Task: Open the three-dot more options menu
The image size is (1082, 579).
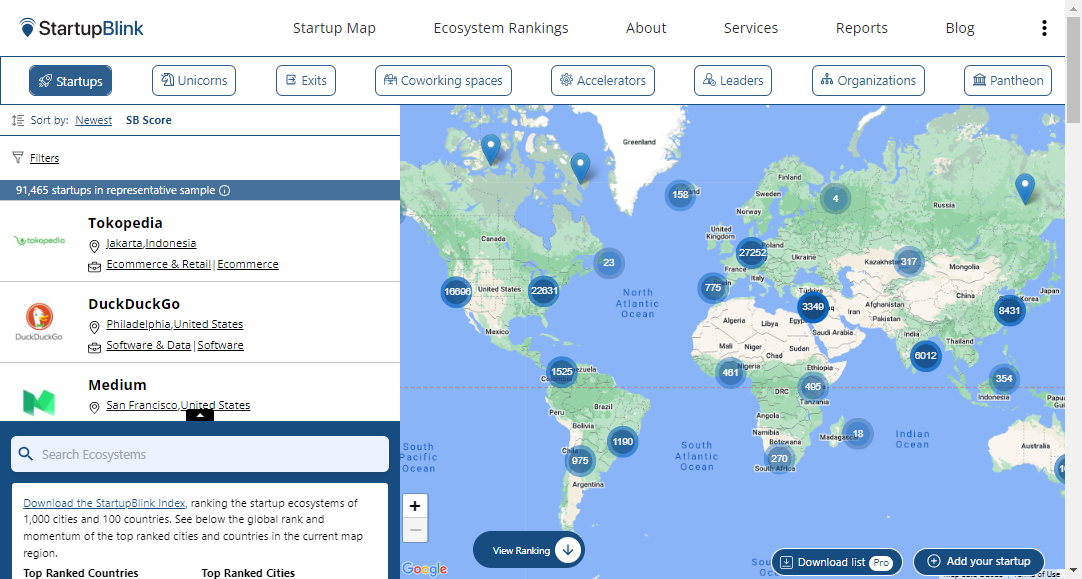Action: pos(1044,28)
